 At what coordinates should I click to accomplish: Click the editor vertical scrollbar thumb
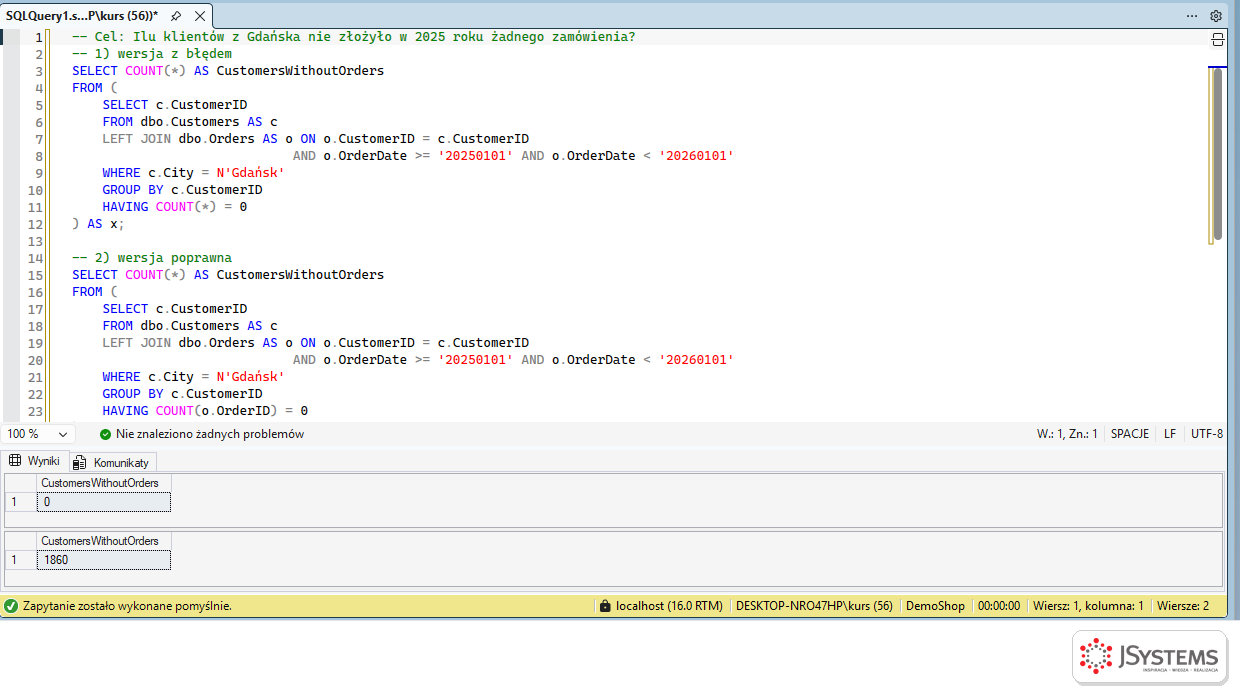coord(1217,154)
